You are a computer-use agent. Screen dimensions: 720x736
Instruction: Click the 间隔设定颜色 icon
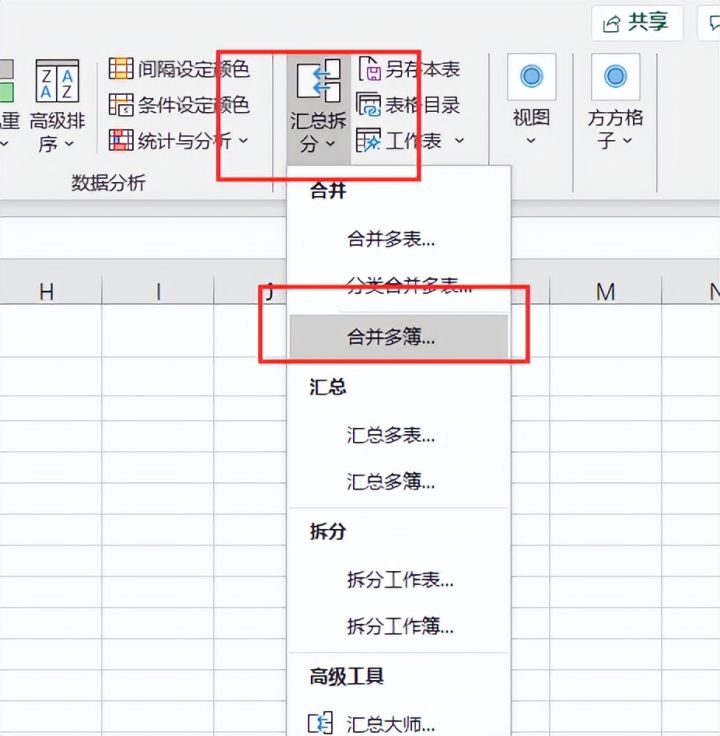pos(121,69)
